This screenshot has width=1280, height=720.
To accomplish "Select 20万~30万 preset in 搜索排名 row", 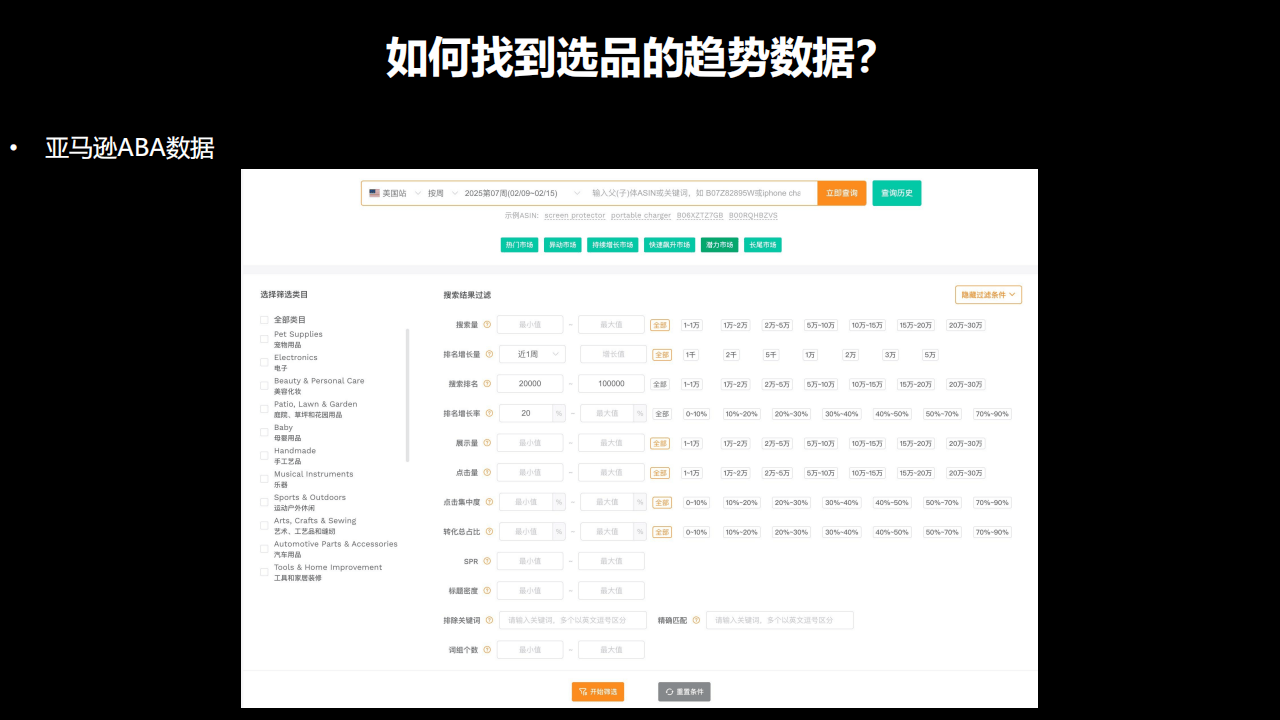I will pos(966,384).
